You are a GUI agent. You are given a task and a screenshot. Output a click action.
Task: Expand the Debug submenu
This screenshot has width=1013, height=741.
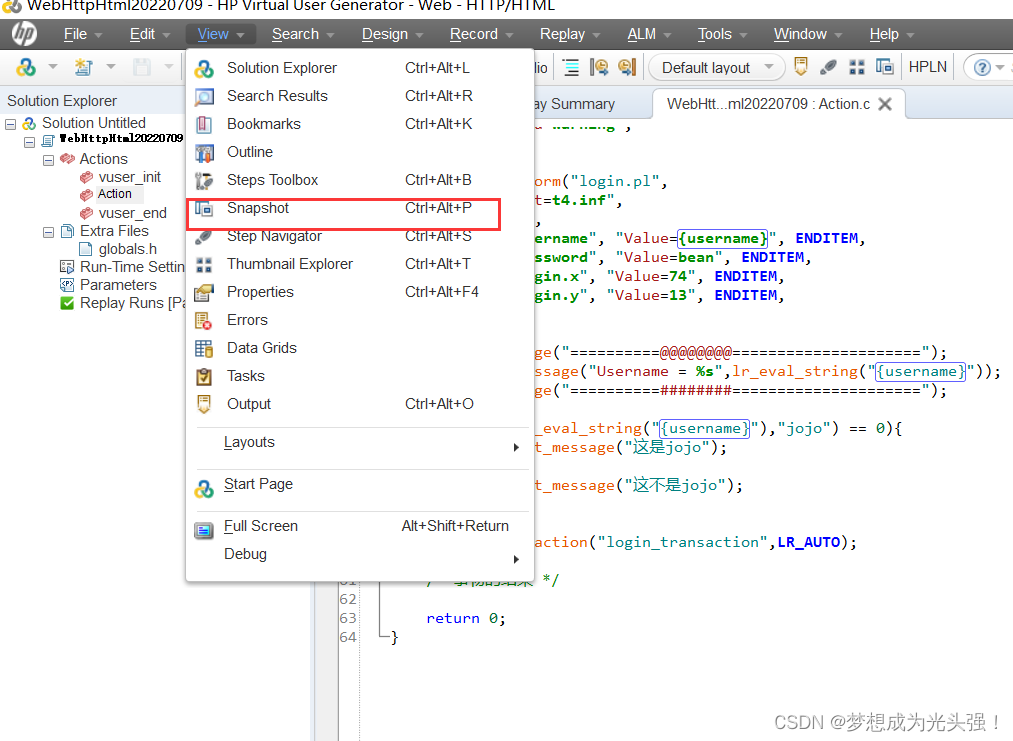pos(359,554)
